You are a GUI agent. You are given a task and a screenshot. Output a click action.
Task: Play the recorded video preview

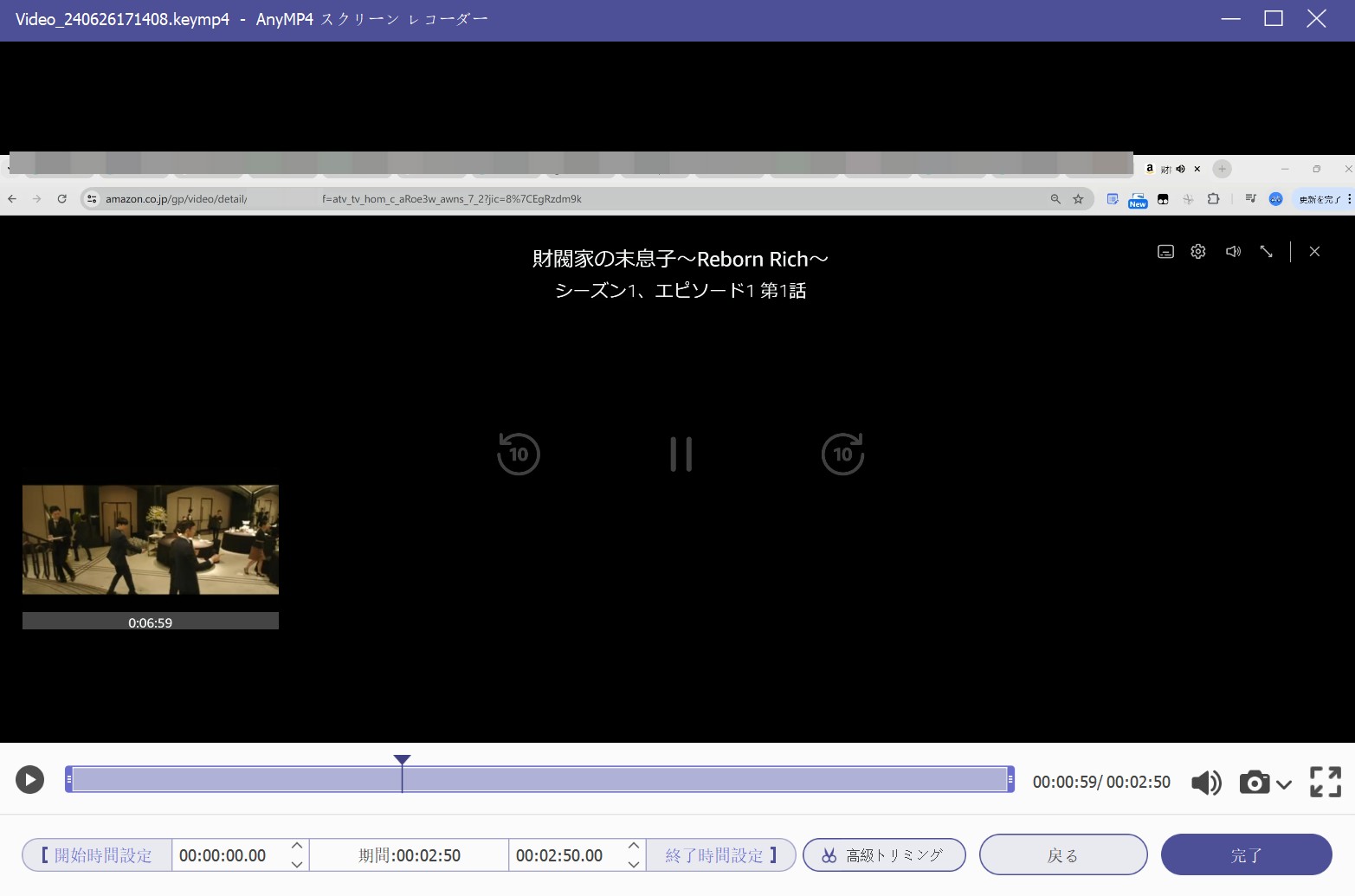(29, 780)
